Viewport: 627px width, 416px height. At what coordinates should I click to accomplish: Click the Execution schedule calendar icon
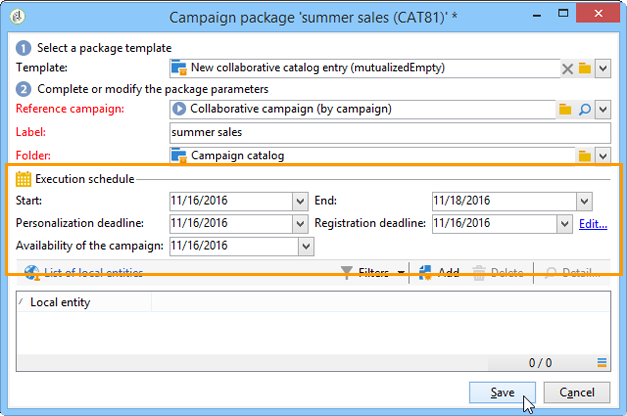point(24,180)
